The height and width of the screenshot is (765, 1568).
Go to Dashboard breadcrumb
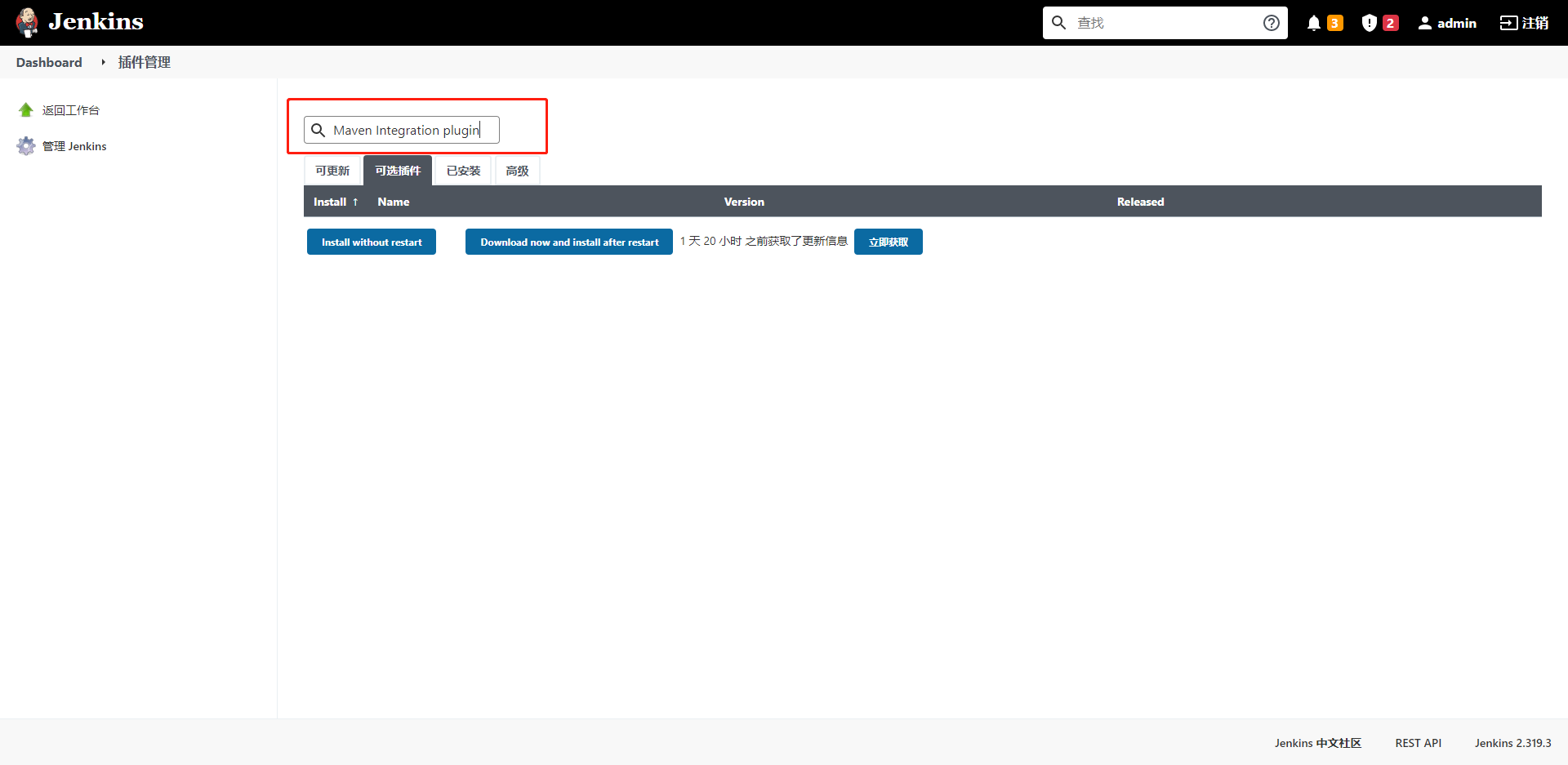[x=49, y=62]
